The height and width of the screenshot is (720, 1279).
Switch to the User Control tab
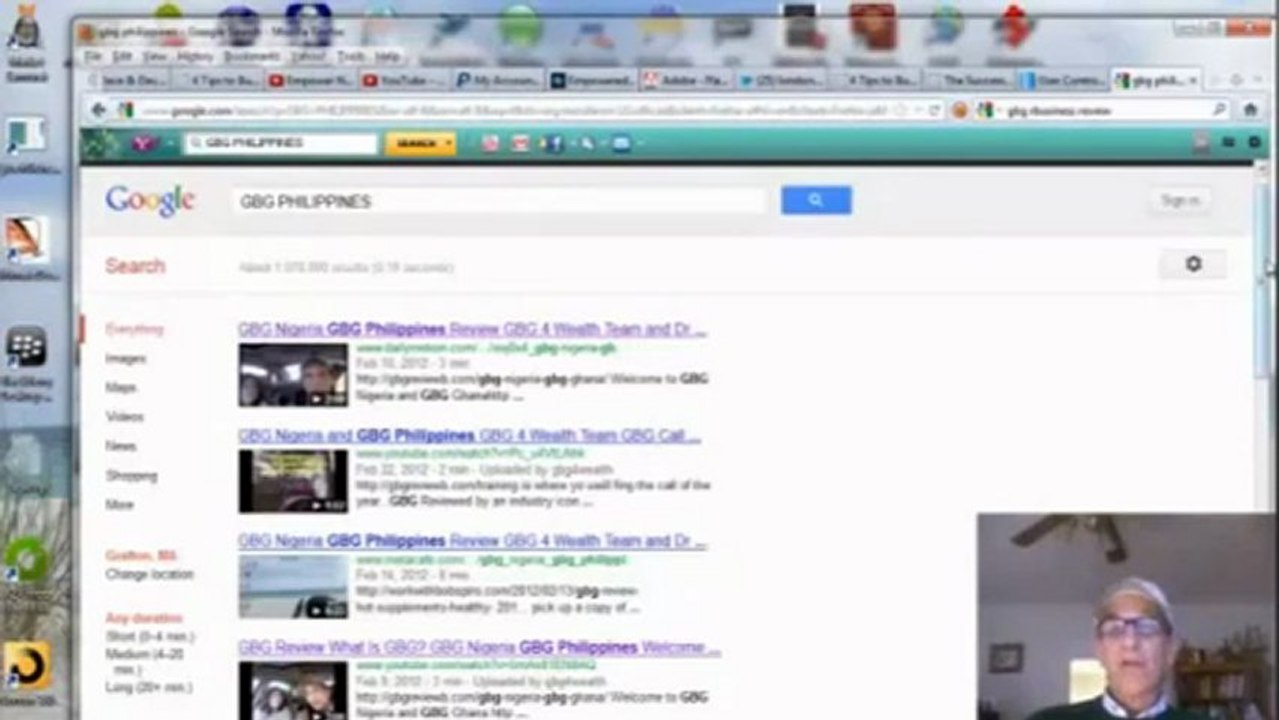click(x=1063, y=80)
